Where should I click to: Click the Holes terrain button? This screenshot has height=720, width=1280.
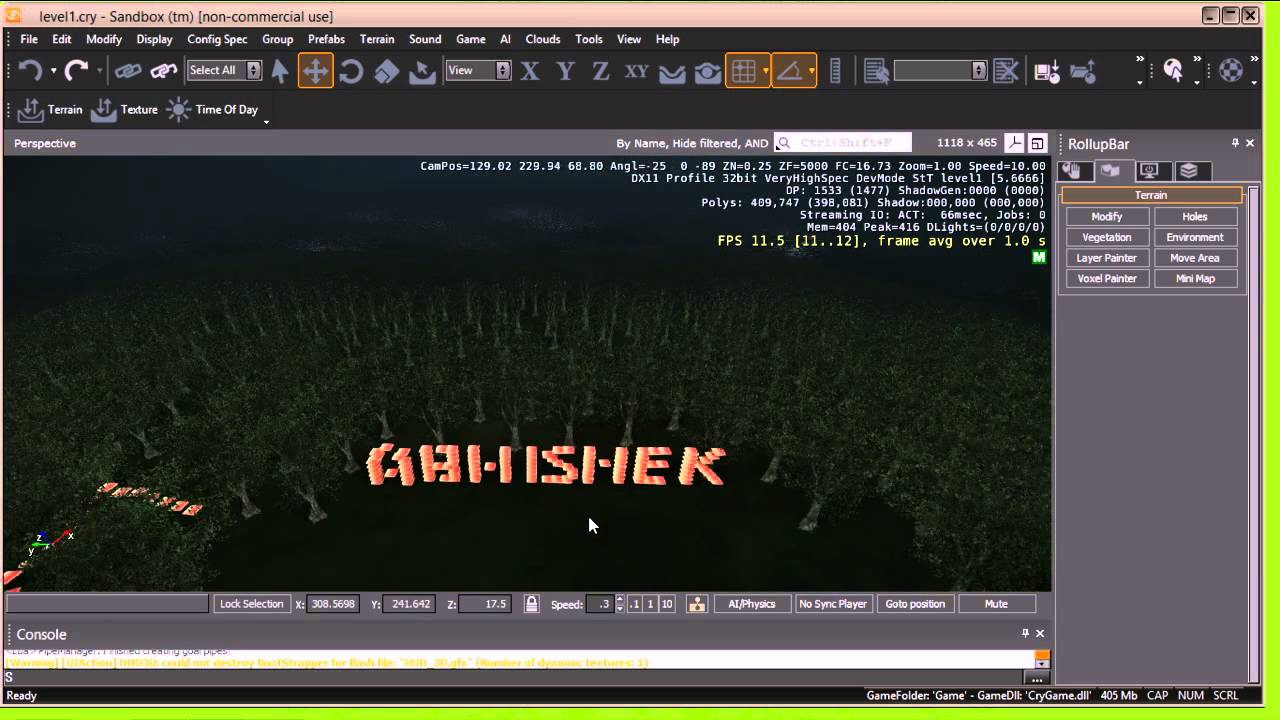(x=1195, y=216)
